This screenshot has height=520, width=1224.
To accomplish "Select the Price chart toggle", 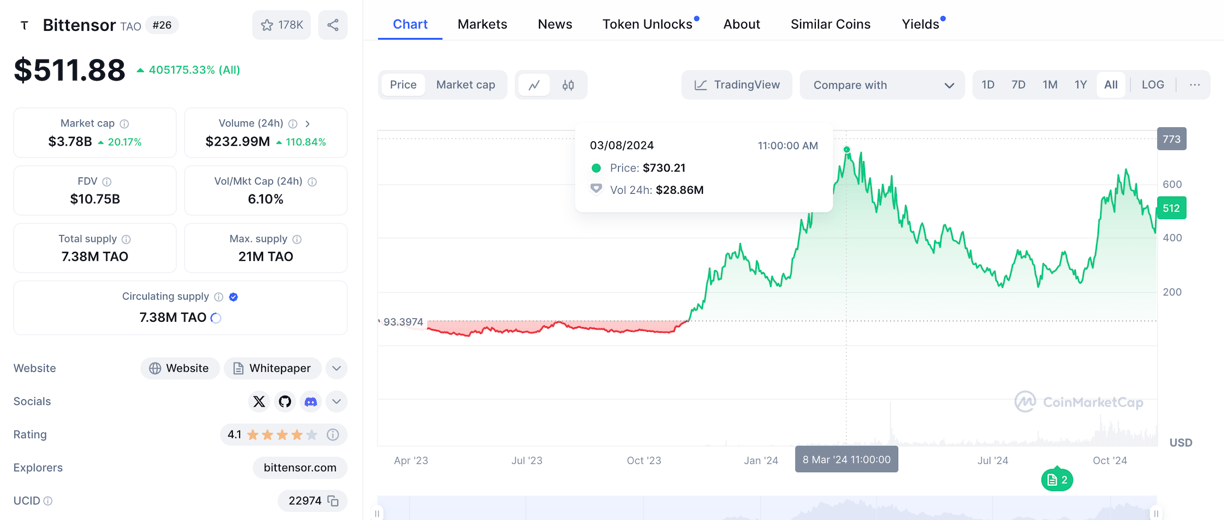I will tap(403, 85).
